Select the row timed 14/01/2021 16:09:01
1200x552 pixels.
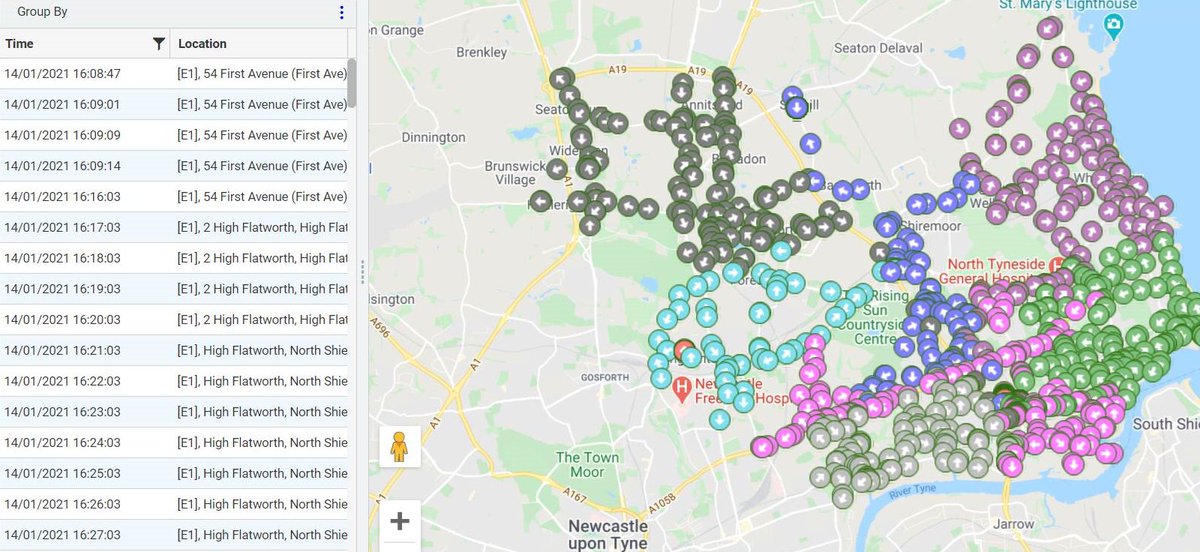pos(174,104)
